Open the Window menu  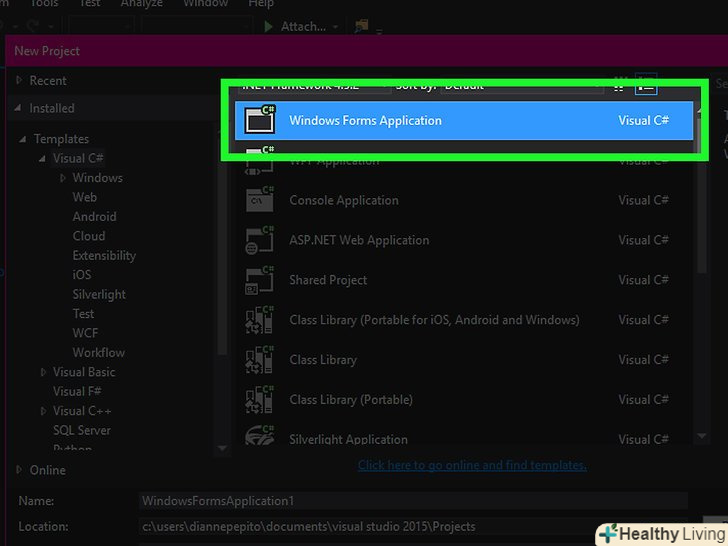(206, 4)
